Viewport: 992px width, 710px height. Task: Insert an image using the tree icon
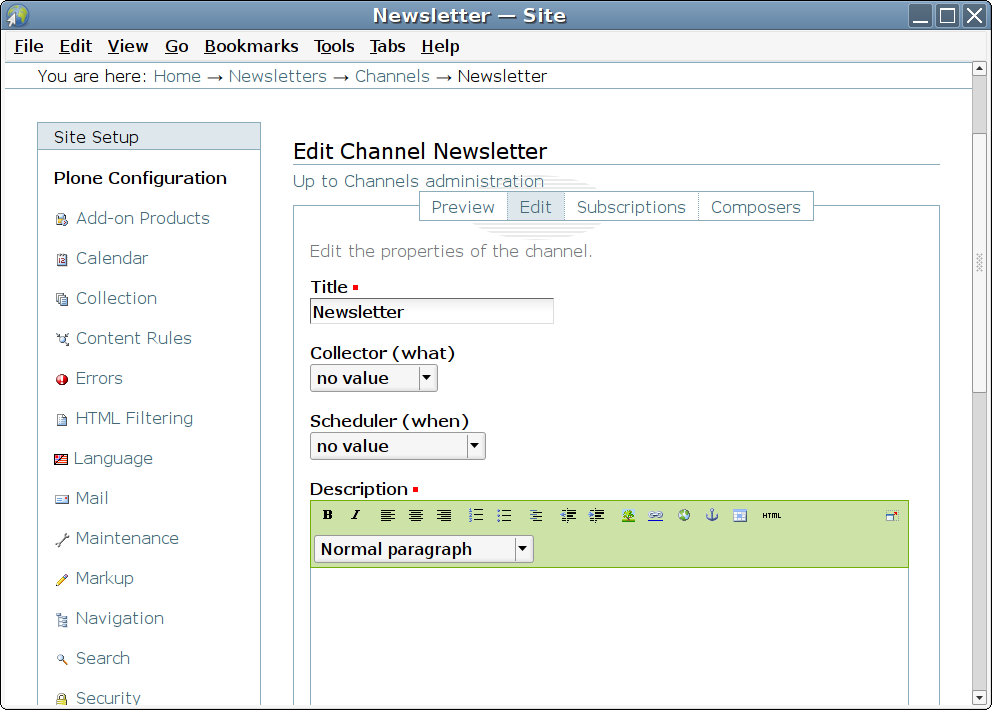click(x=628, y=515)
